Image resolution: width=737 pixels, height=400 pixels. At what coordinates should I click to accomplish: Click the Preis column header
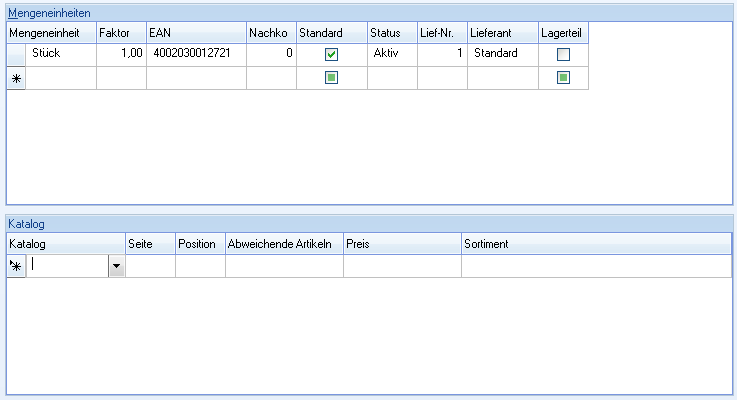[401, 244]
